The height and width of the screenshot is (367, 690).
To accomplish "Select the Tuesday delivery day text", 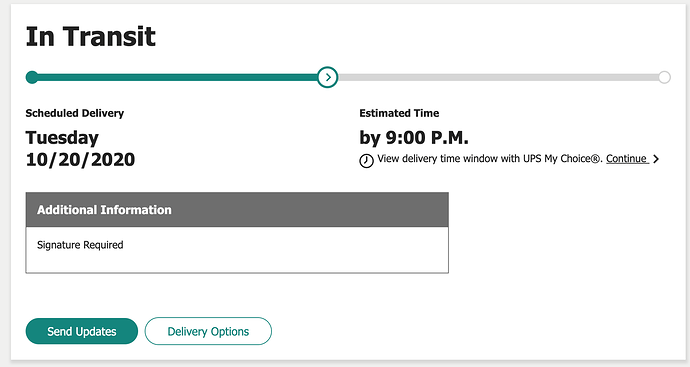I will (x=62, y=138).
